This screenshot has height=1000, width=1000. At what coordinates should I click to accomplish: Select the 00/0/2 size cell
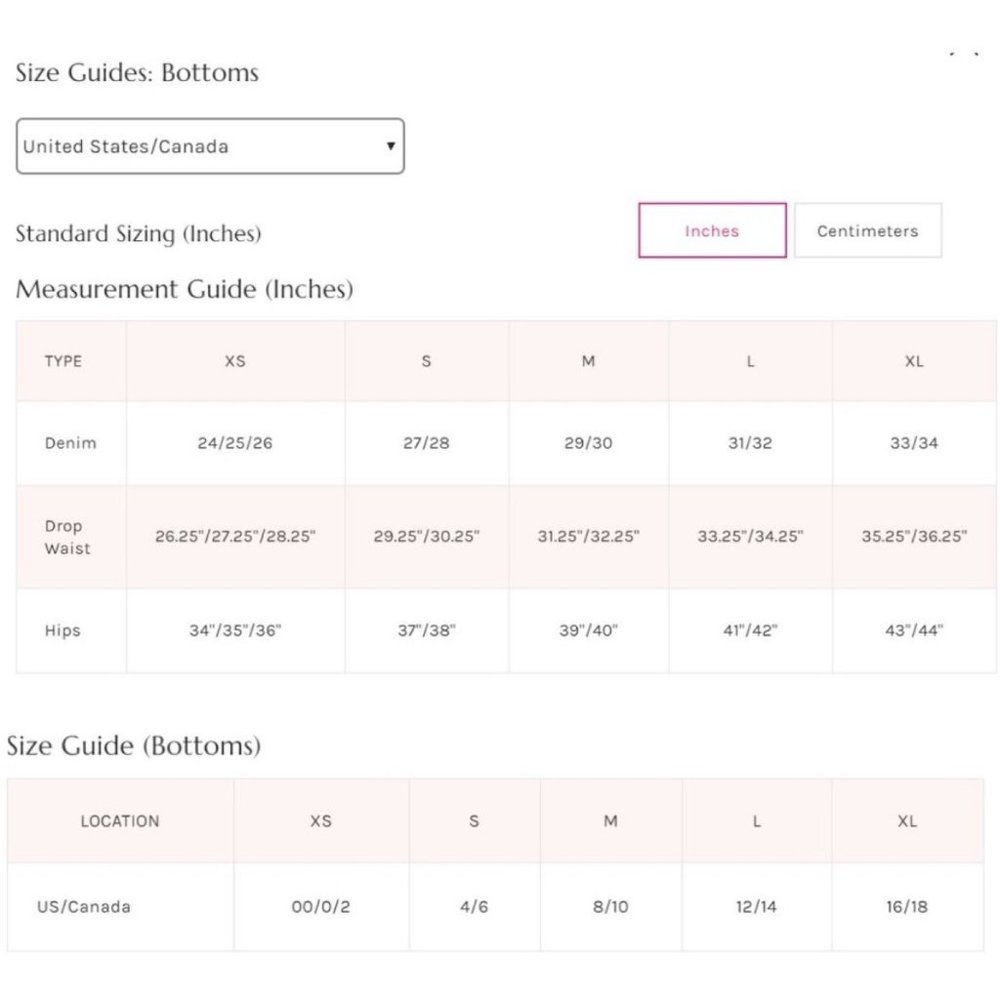(321, 906)
